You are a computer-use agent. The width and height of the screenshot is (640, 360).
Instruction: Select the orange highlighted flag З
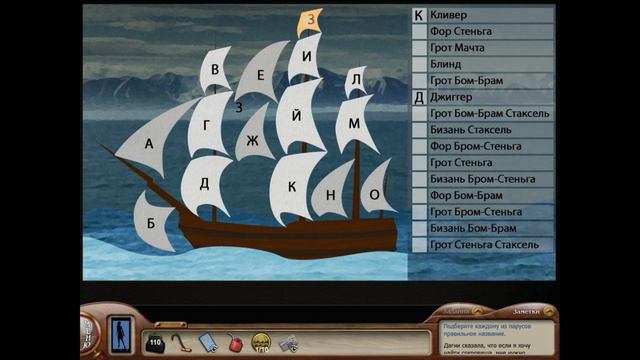311,21
